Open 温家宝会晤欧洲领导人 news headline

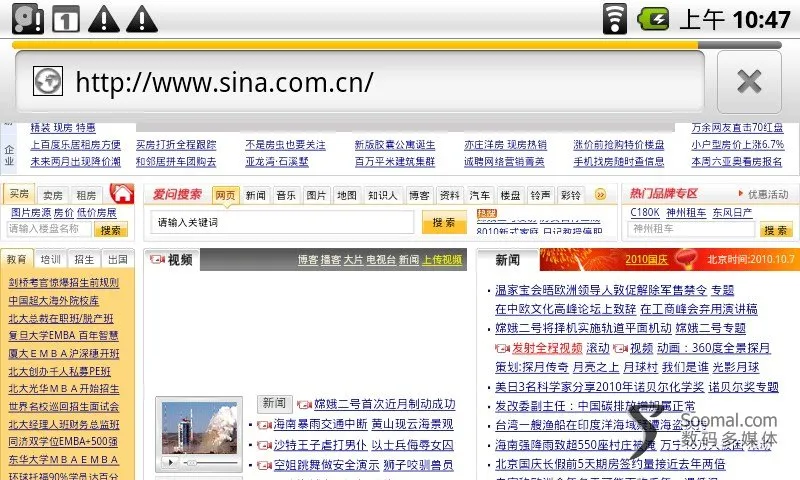601,290
